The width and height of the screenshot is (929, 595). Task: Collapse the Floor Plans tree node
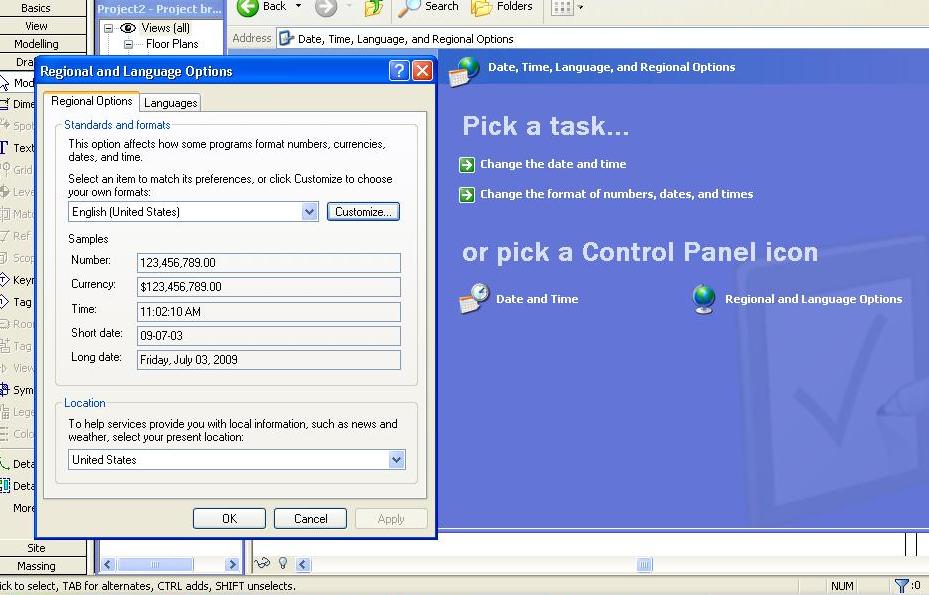(128, 44)
